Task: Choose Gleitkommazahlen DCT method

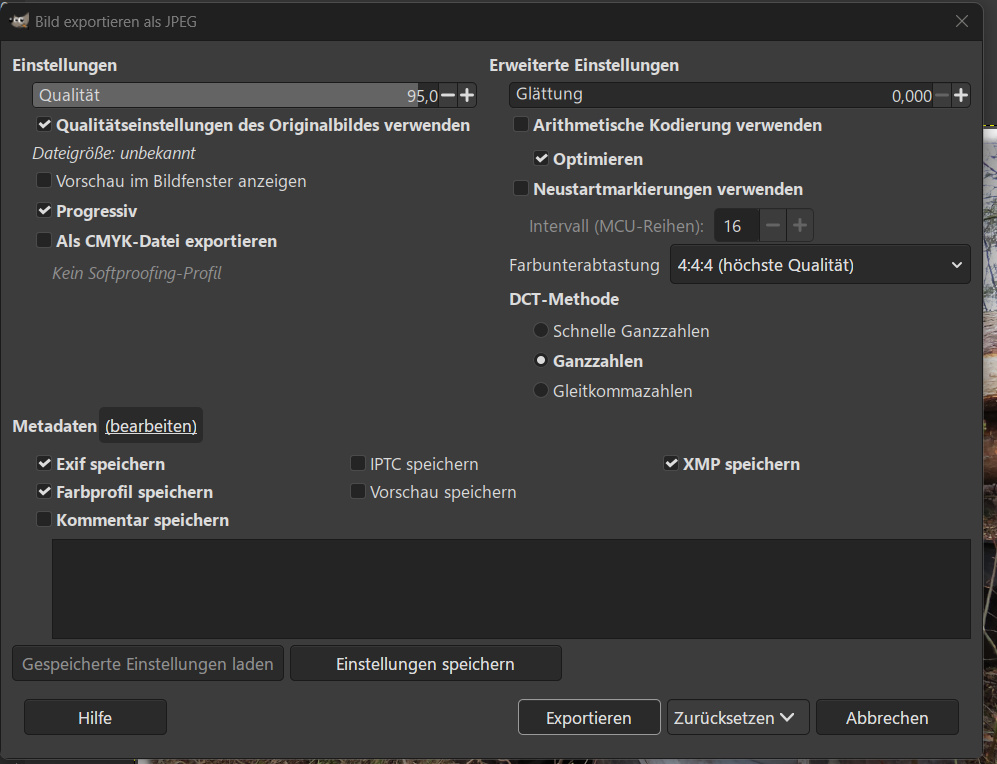Action: (x=541, y=391)
